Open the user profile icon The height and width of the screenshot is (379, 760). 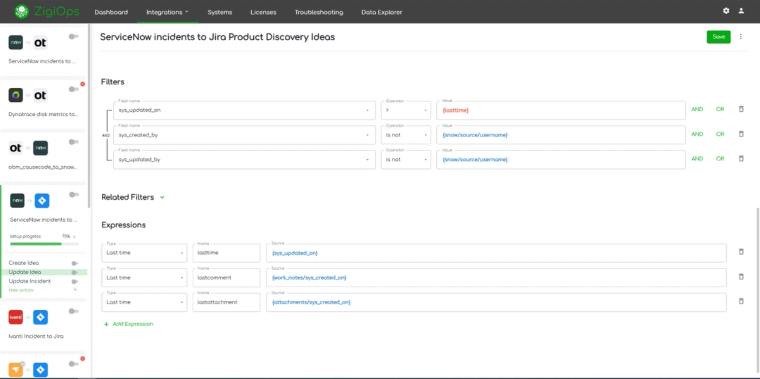(741, 11)
